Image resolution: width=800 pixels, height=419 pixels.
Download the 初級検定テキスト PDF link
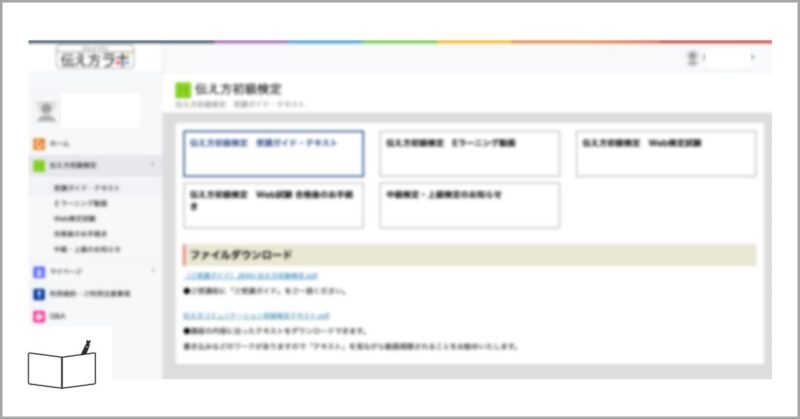(x=257, y=316)
